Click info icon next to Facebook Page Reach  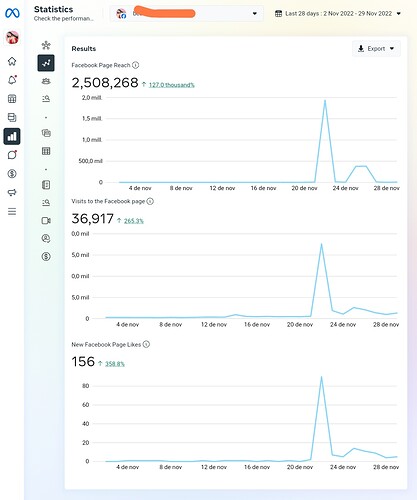pos(135,65)
